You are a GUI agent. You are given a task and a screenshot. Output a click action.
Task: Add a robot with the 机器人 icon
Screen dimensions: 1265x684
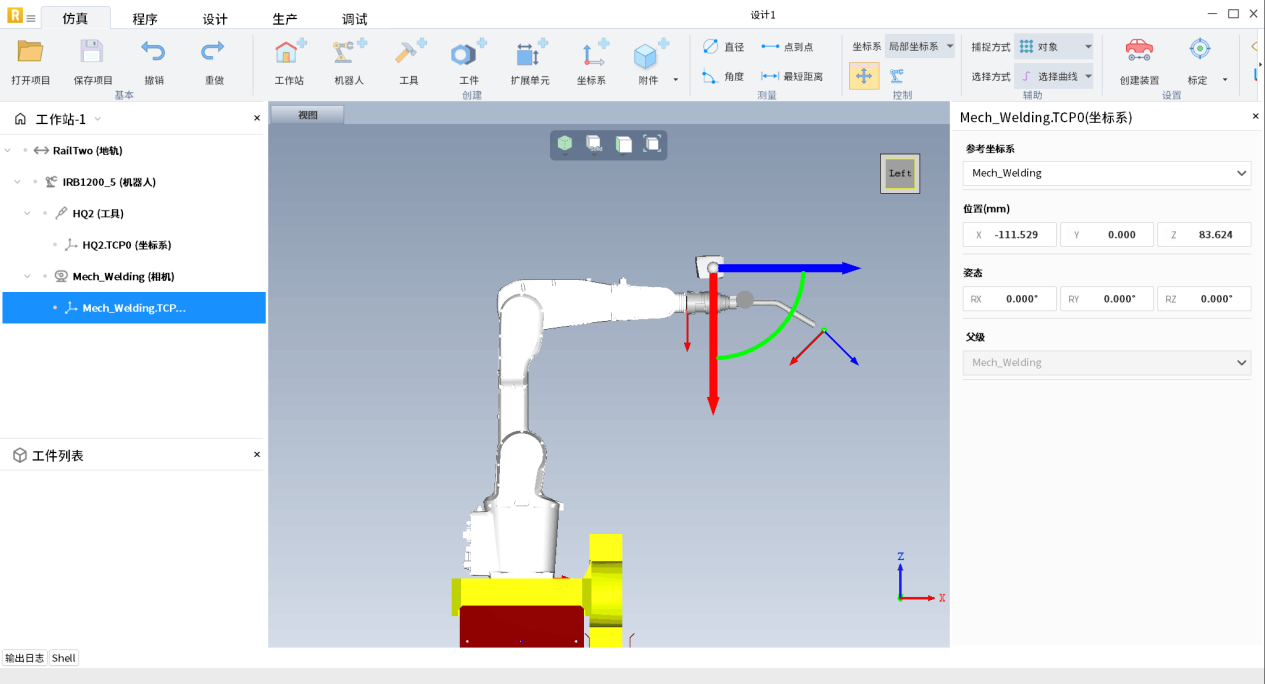348,54
